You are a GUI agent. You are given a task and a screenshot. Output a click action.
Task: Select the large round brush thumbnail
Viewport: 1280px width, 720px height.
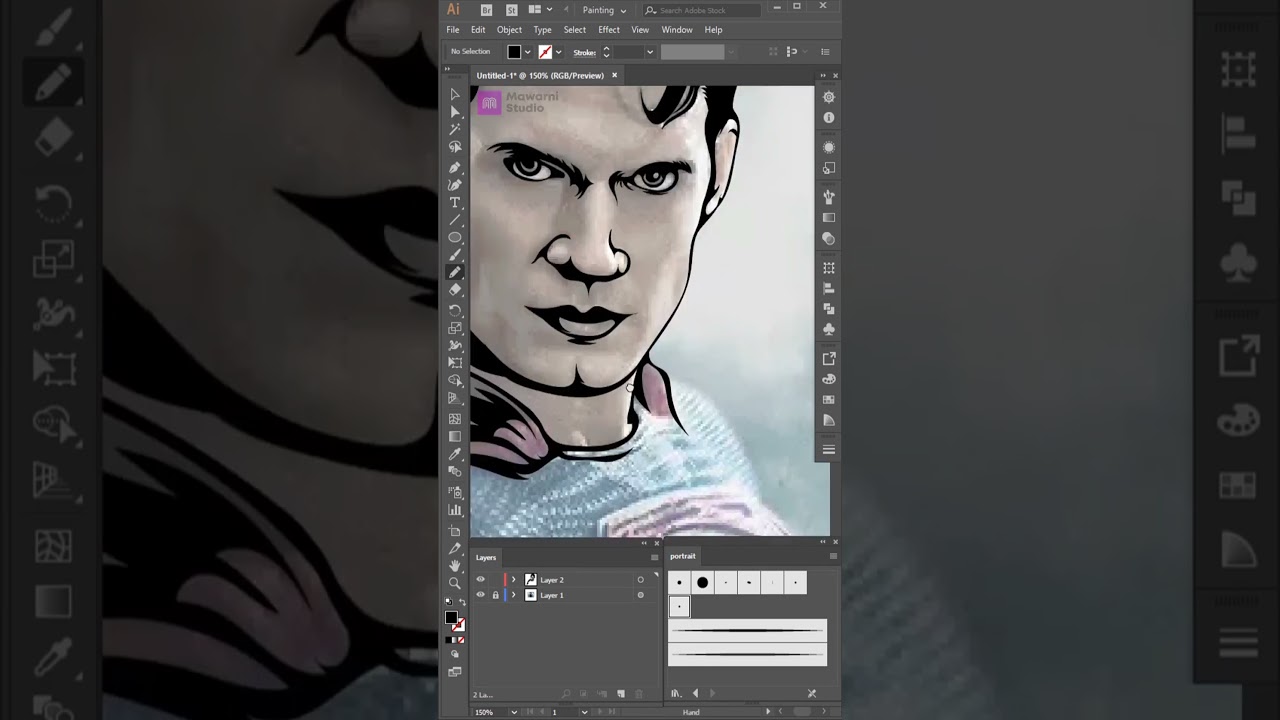click(x=702, y=583)
